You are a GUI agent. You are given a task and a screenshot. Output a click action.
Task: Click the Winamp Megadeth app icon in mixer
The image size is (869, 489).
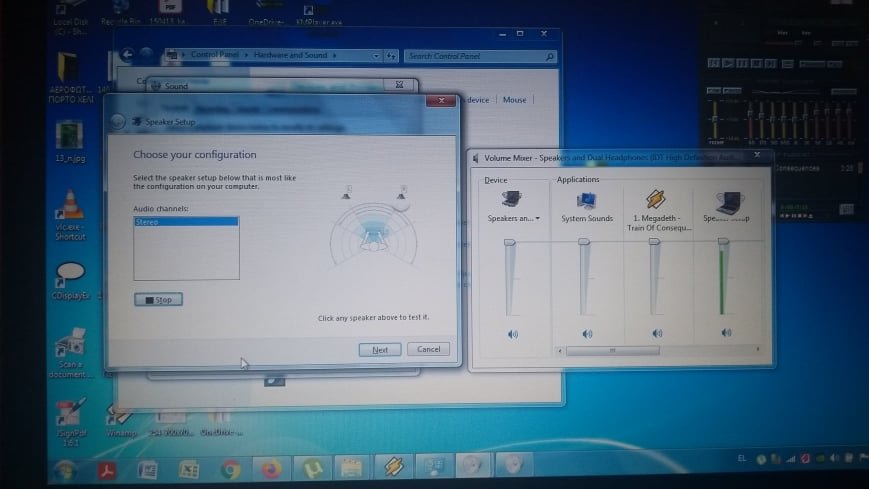656,199
